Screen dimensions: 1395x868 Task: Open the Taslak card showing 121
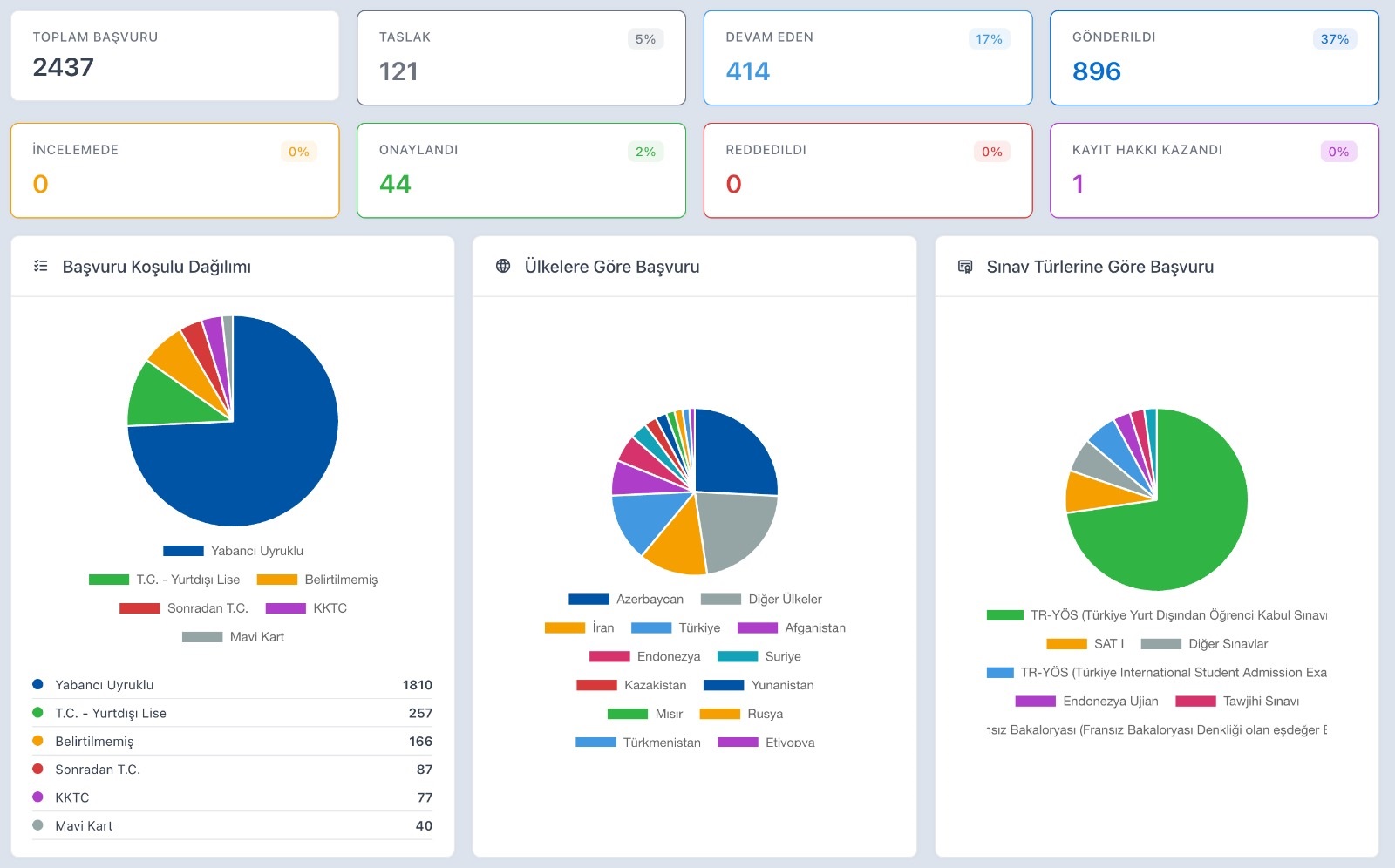pos(521,58)
